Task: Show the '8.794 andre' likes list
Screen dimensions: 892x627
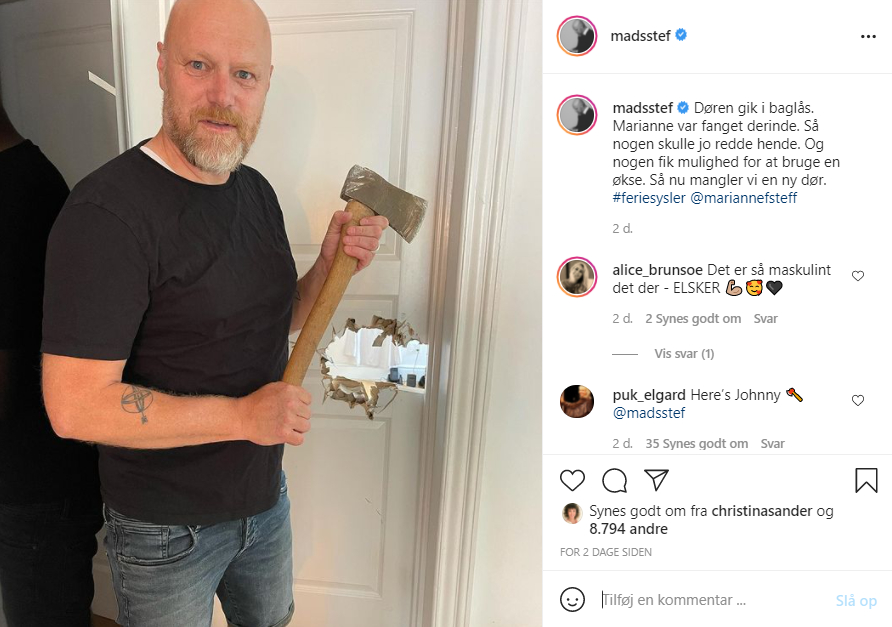Action: pos(628,529)
